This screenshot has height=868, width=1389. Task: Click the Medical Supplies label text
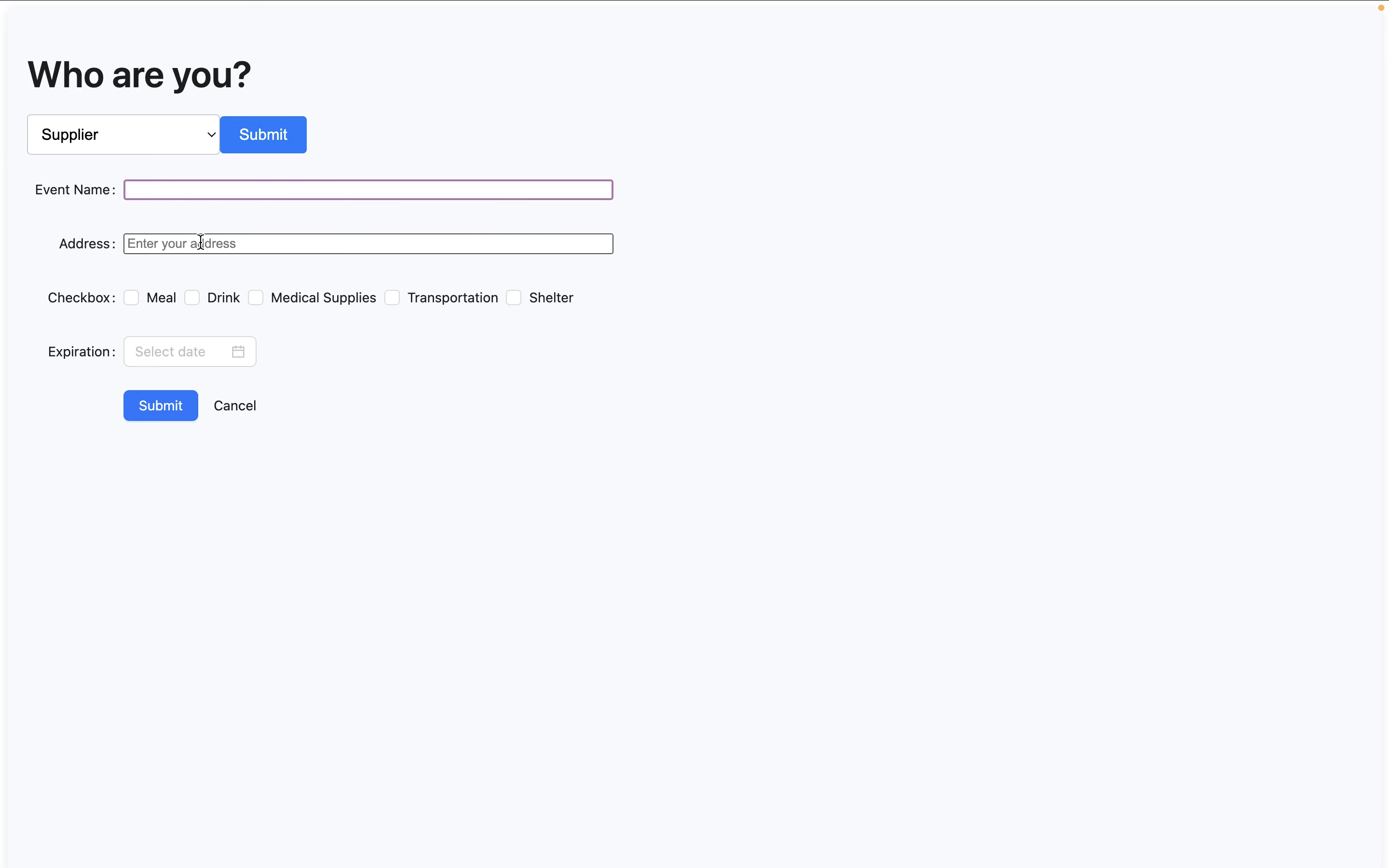(323, 298)
